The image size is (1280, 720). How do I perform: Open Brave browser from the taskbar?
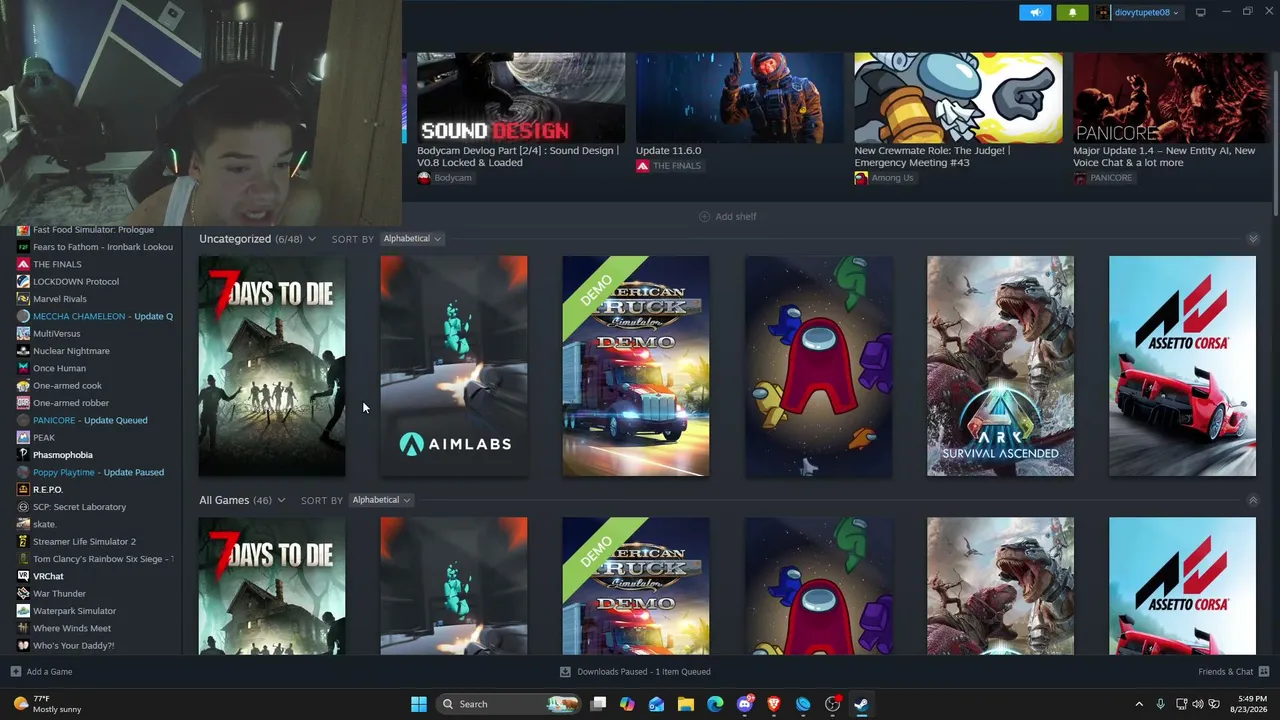pyautogui.click(x=774, y=704)
